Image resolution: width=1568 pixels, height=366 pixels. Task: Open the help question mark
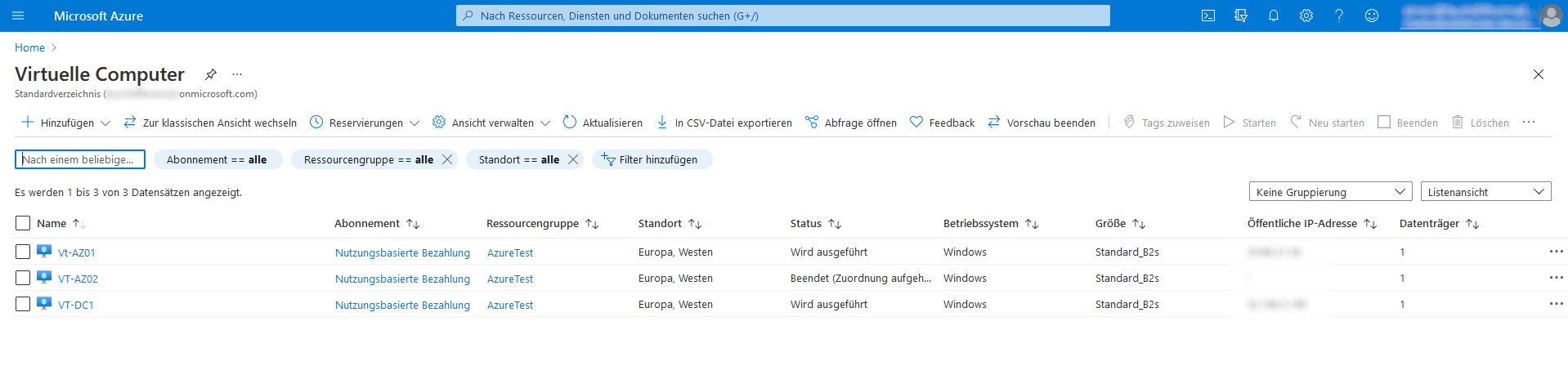(x=1339, y=16)
